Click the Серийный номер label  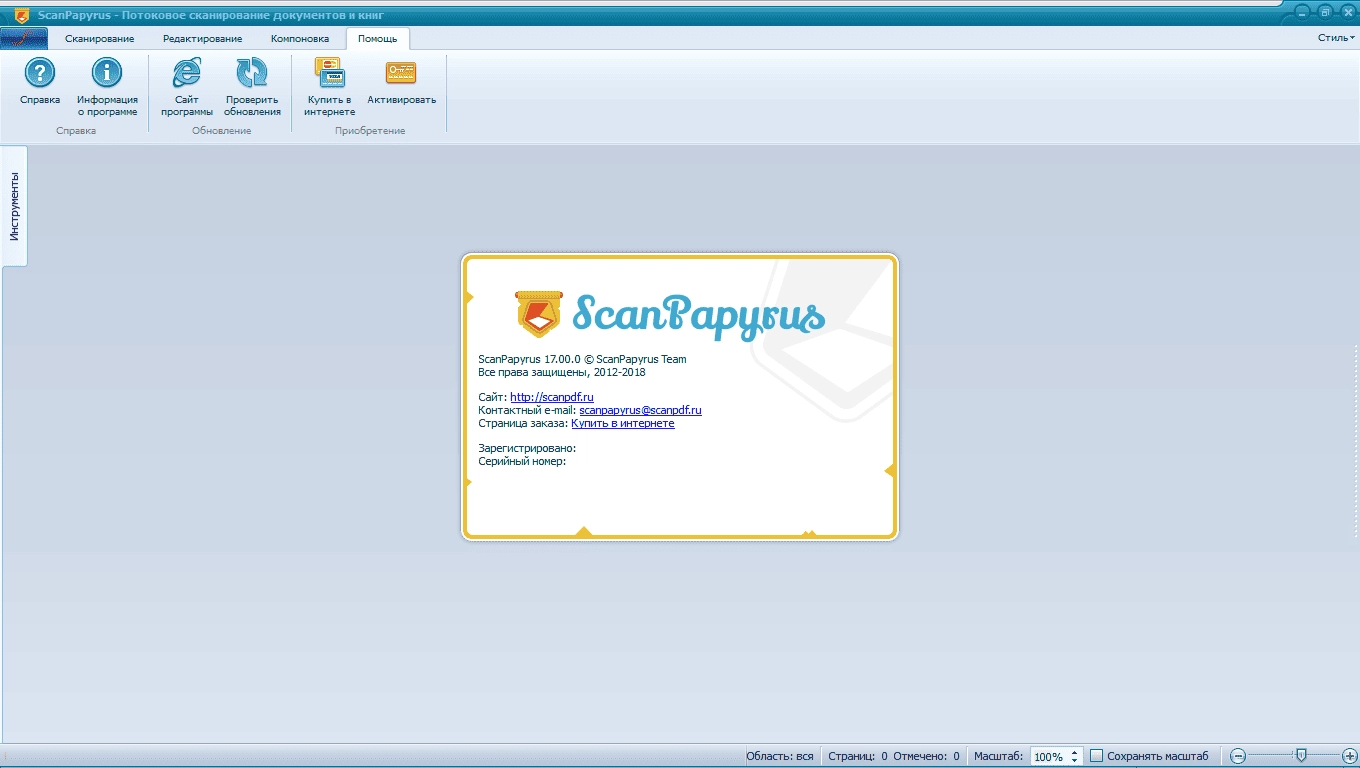523,461
